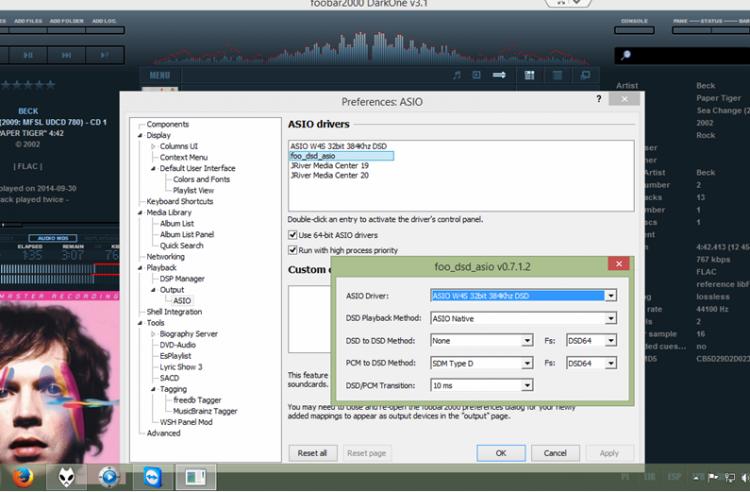Viewport: 750px width, 492px height.
Task: Open the DSD Playback Method dropdown
Action: click(611, 318)
